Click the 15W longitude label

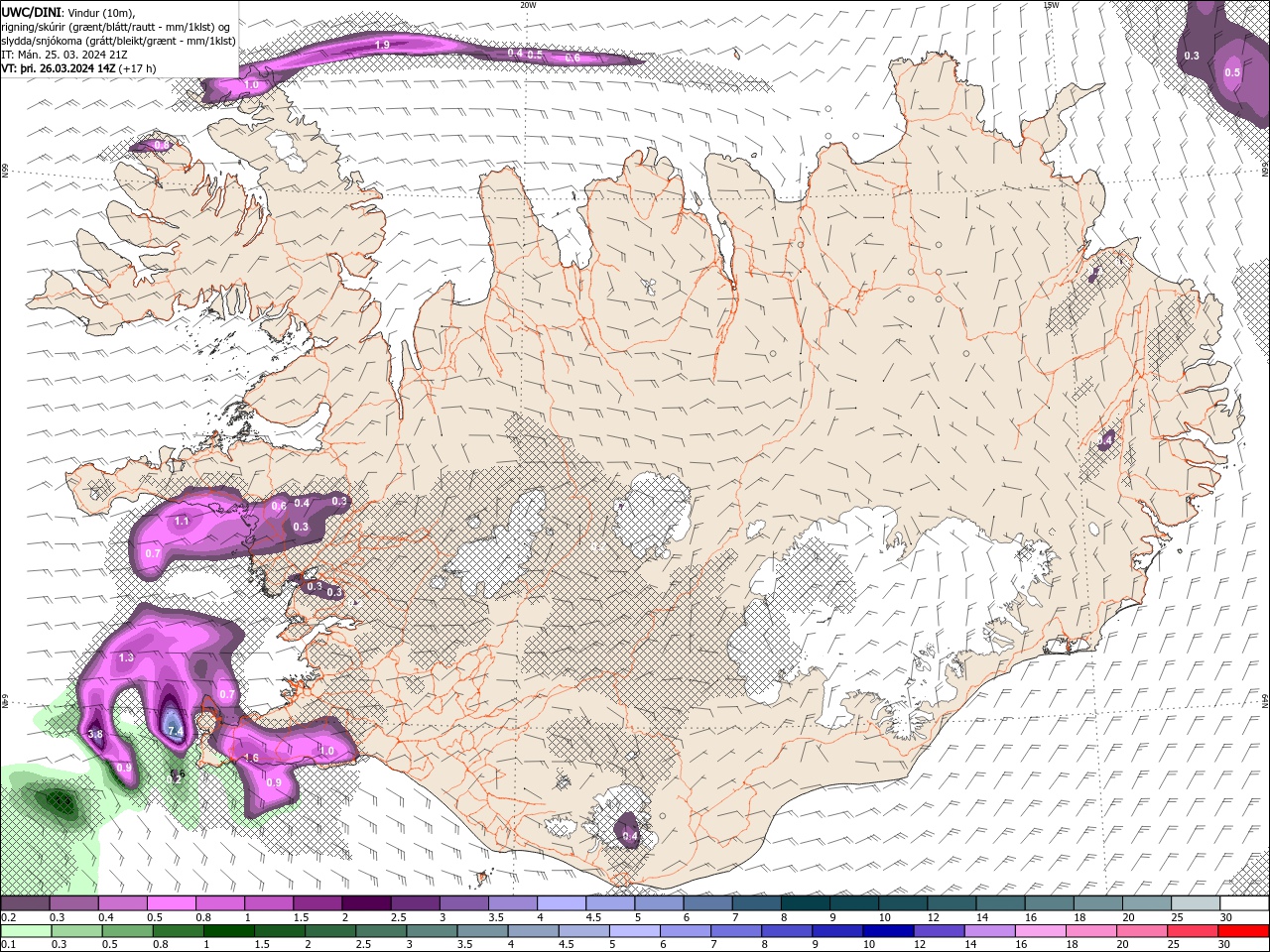(1051, 5)
